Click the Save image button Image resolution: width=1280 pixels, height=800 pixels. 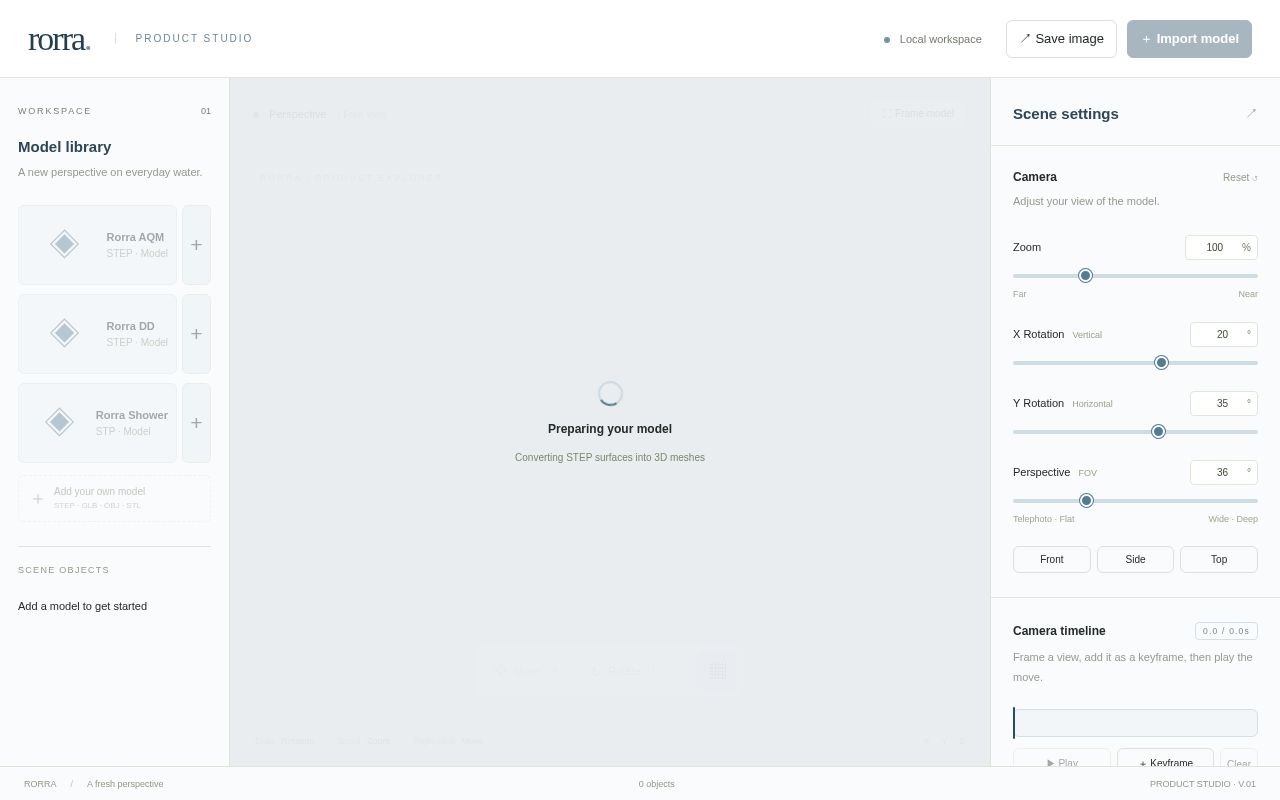(x=1061, y=39)
